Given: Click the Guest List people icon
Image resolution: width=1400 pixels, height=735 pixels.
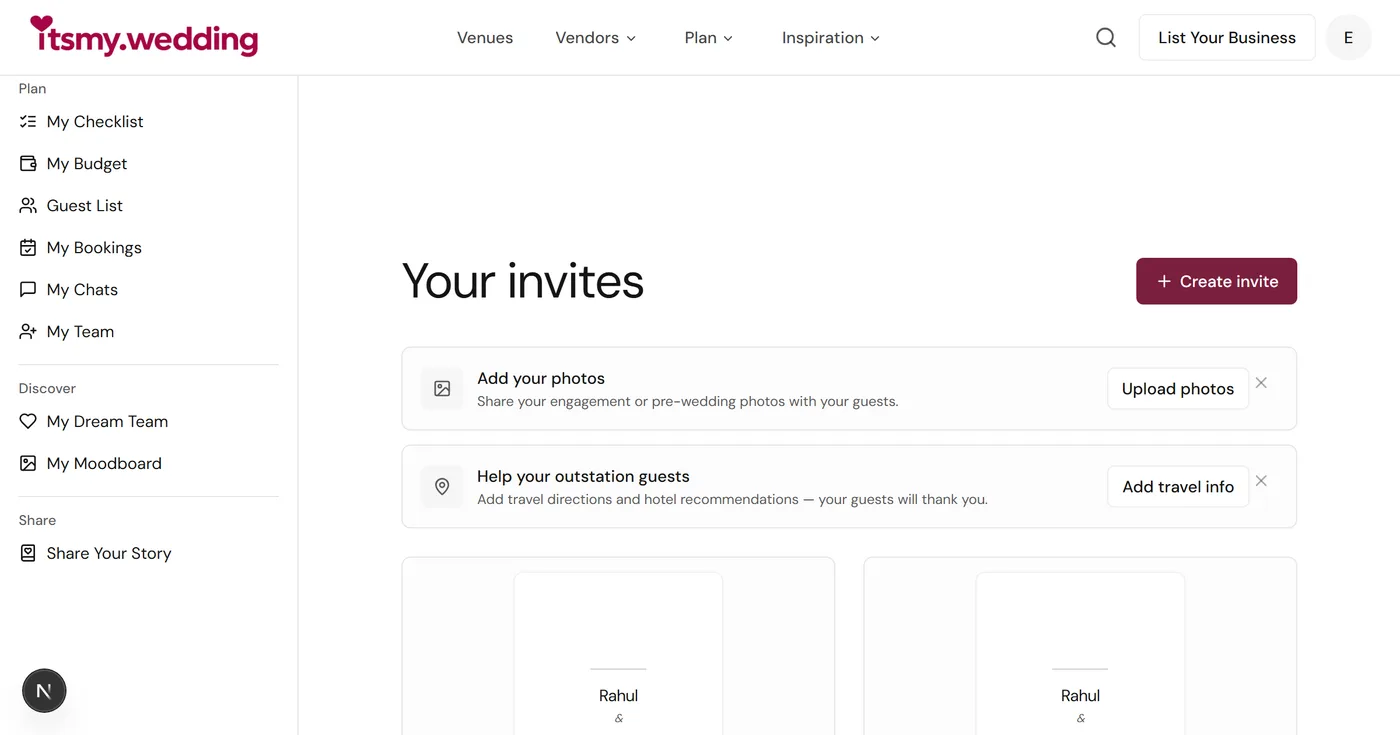Looking at the screenshot, I should (x=28, y=206).
